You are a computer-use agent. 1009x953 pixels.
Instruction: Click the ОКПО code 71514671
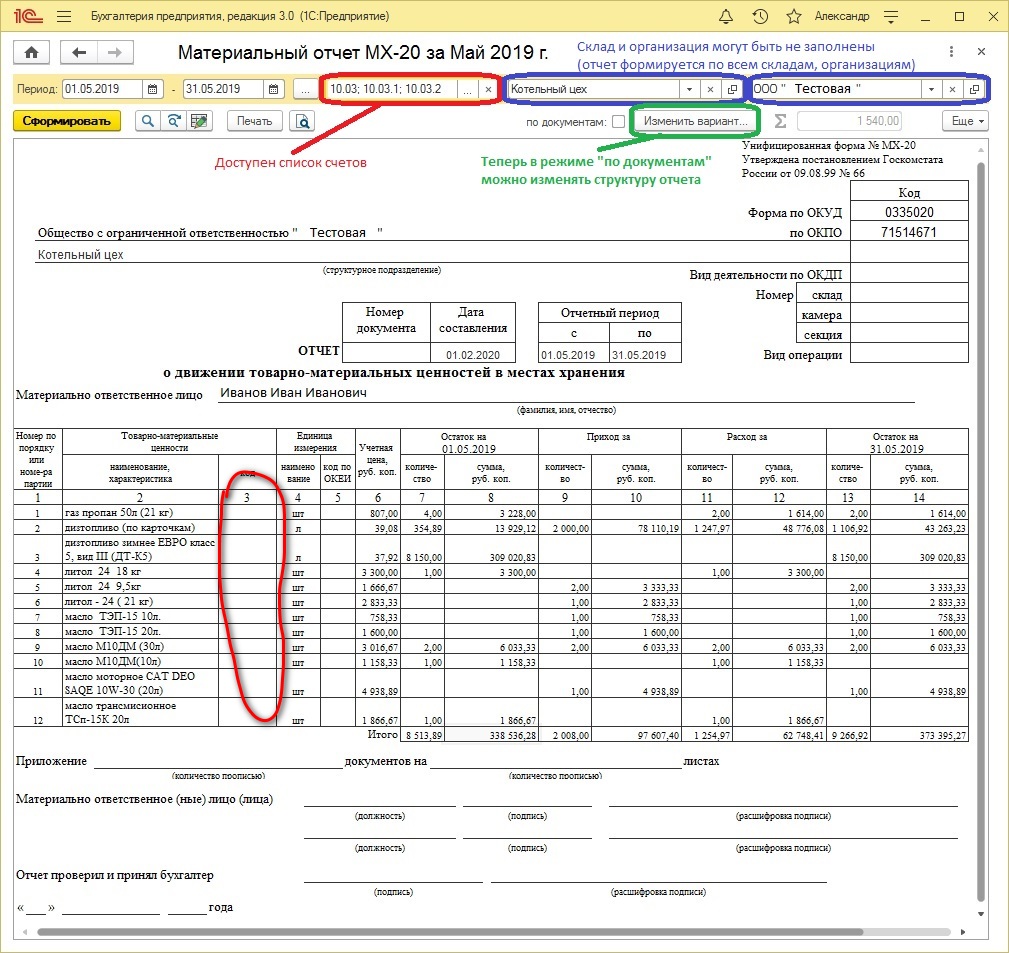[909, 232]
